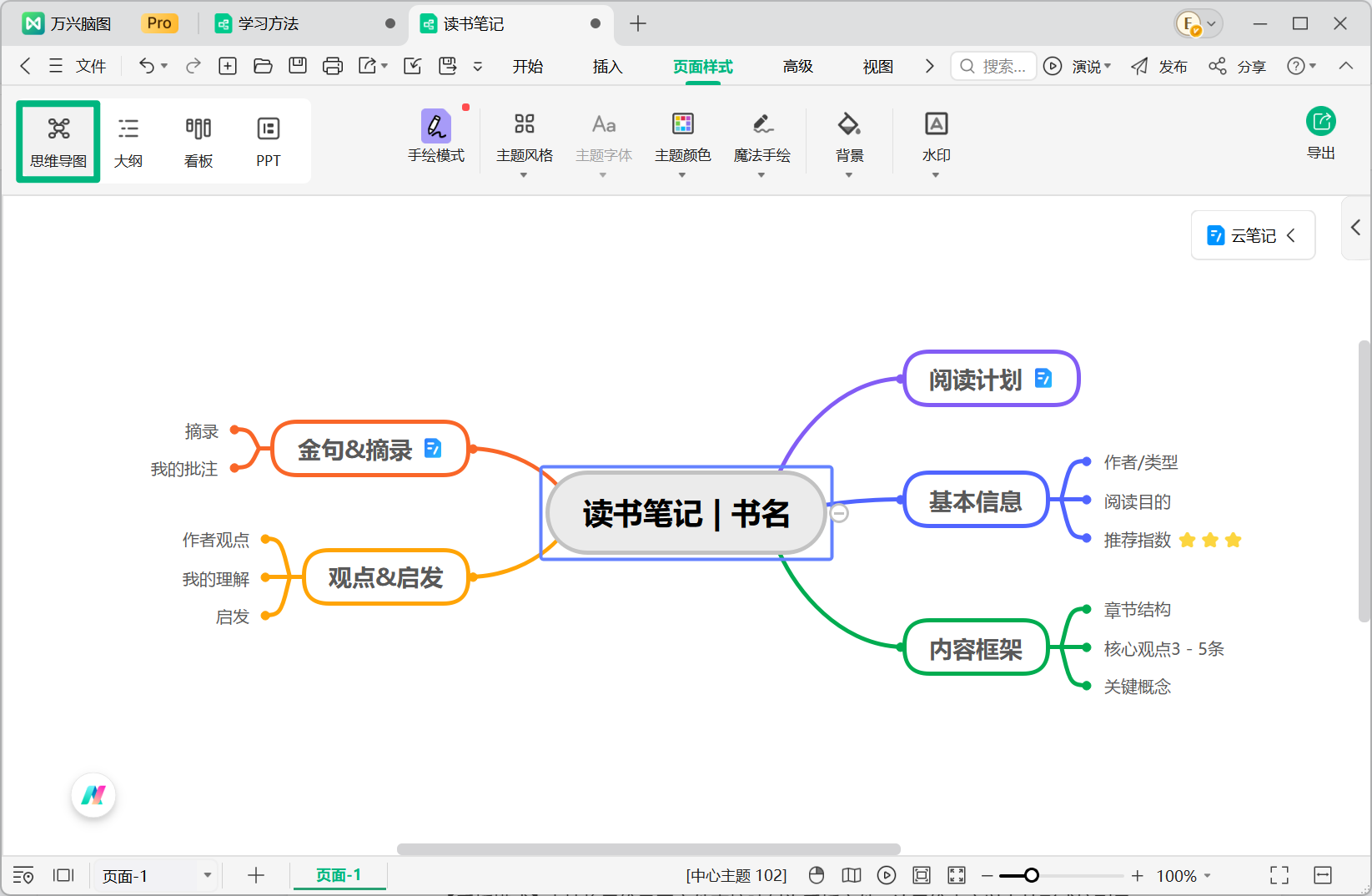Click the status bar play presentation icon
This screenshot has height=896, width=1372.
point(887,875)
